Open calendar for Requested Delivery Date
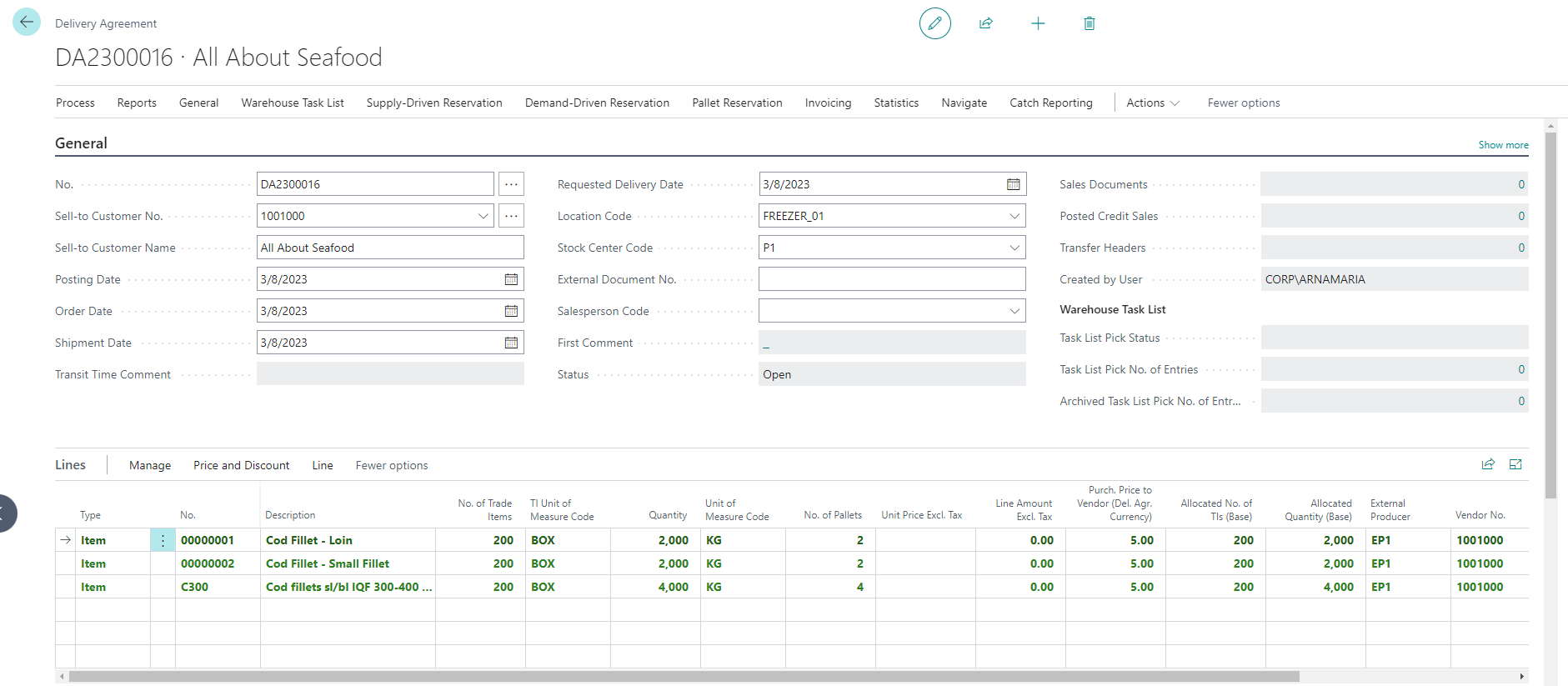The width and height of the screenshot is (1568, 686). pyautogui.click(x=1013, y=184)
